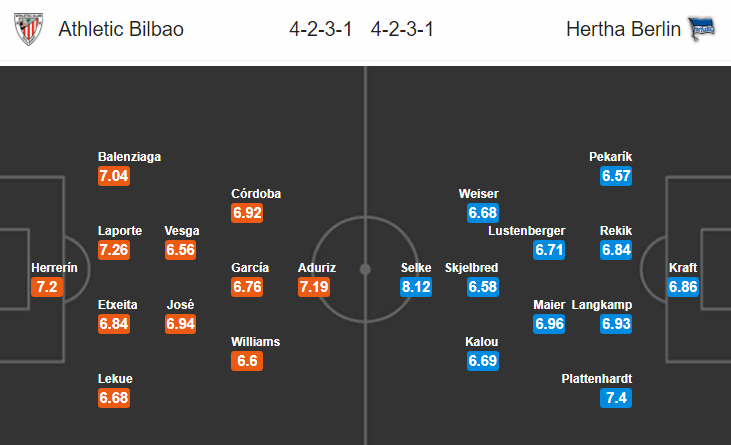Viewport: 731px width, 445px height.
Task: Click the Hertha Berlin flag logo
Action: pos(702,28)
